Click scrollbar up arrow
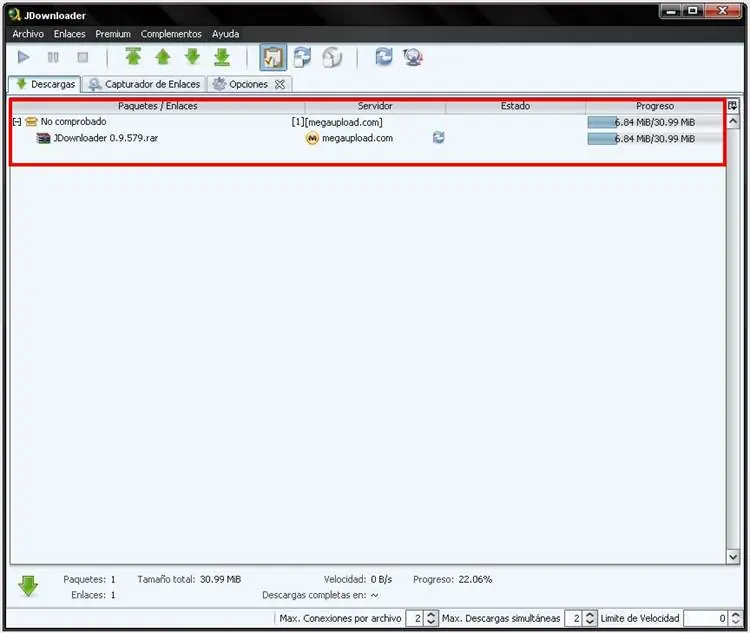This screenshot has width=750, height=633. 733,122
